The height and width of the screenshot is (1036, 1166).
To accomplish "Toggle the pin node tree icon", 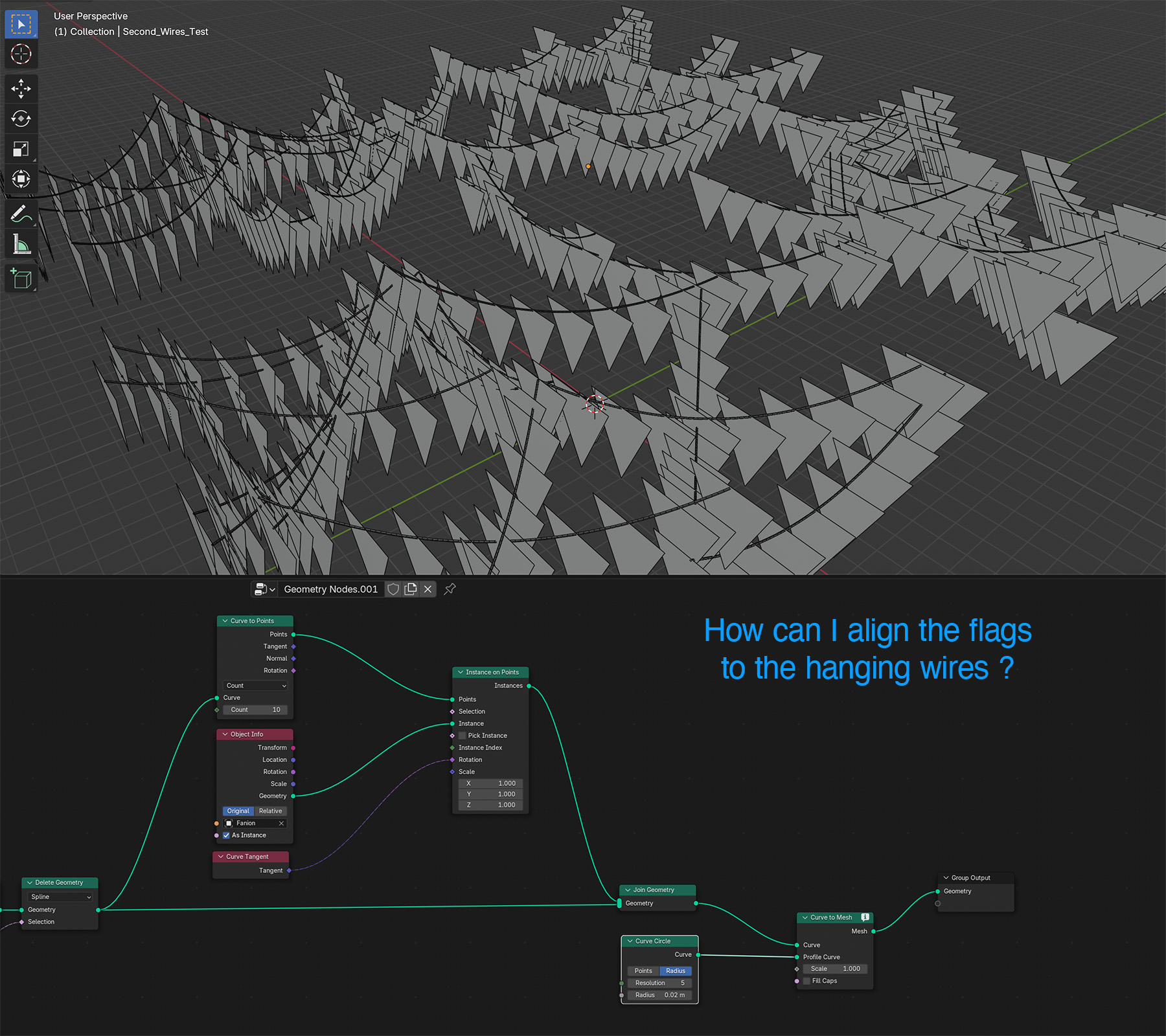I will 450,589.
